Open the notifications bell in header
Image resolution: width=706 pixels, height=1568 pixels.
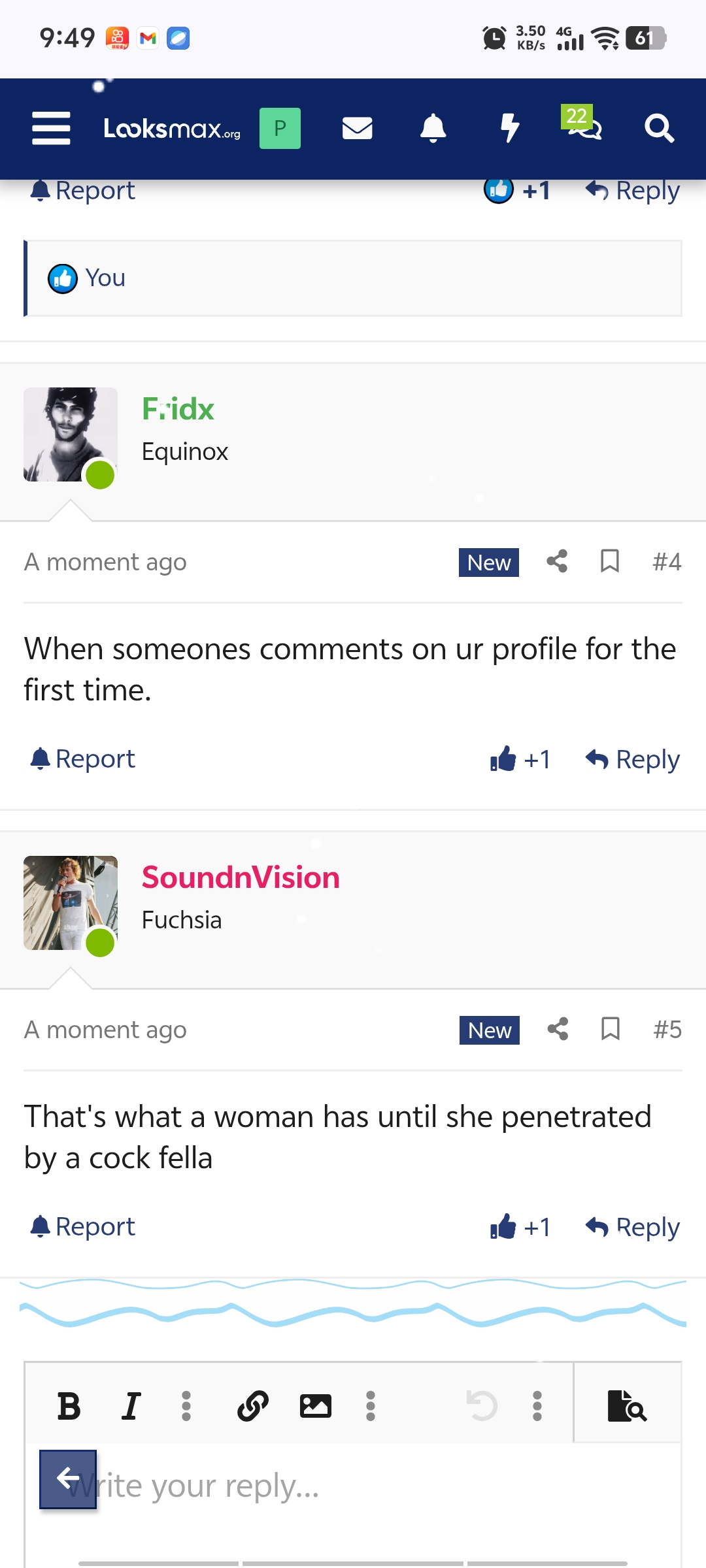coord(433,128)
